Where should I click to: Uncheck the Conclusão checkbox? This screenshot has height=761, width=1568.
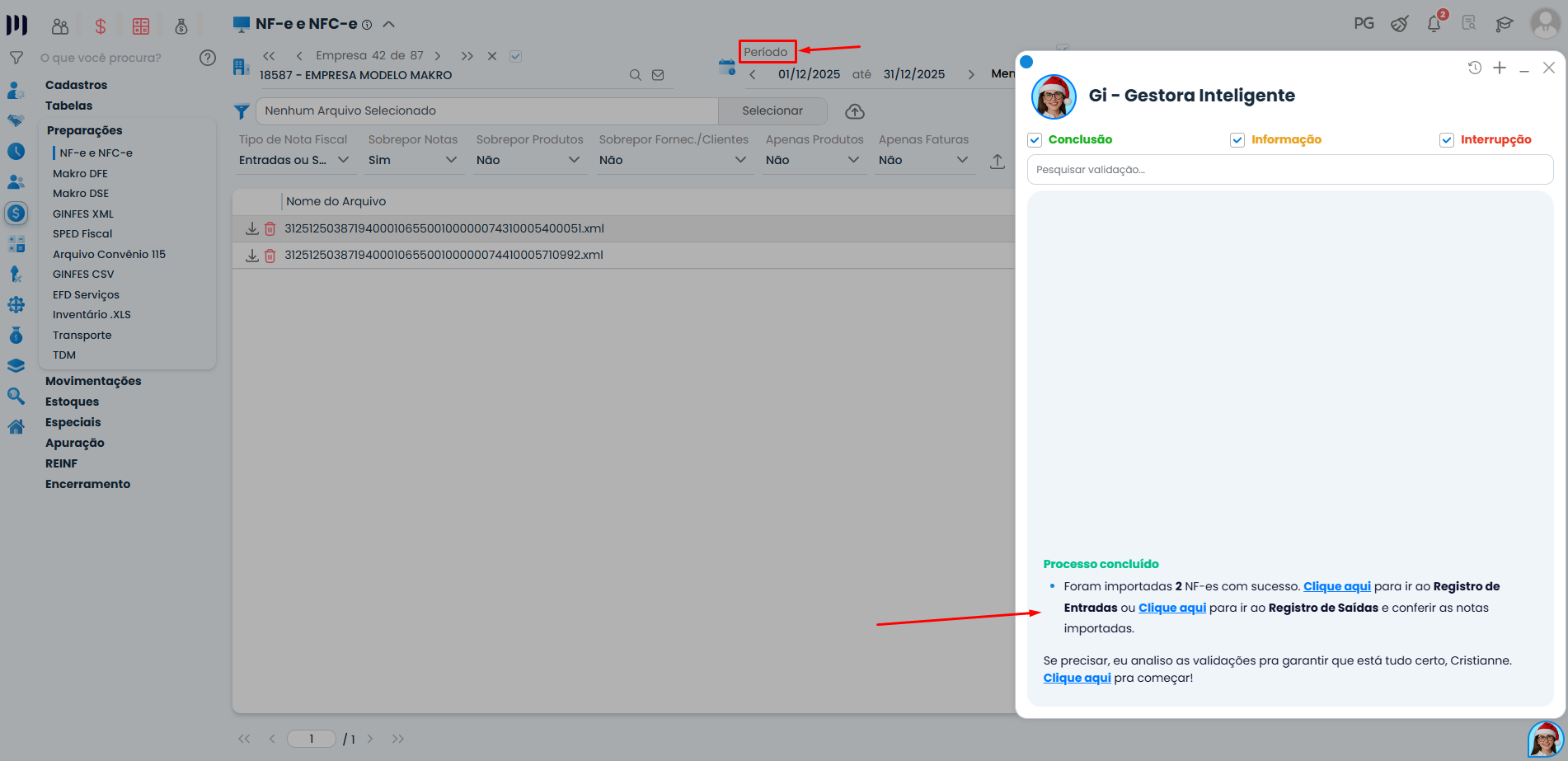[x=1035, y=140]
